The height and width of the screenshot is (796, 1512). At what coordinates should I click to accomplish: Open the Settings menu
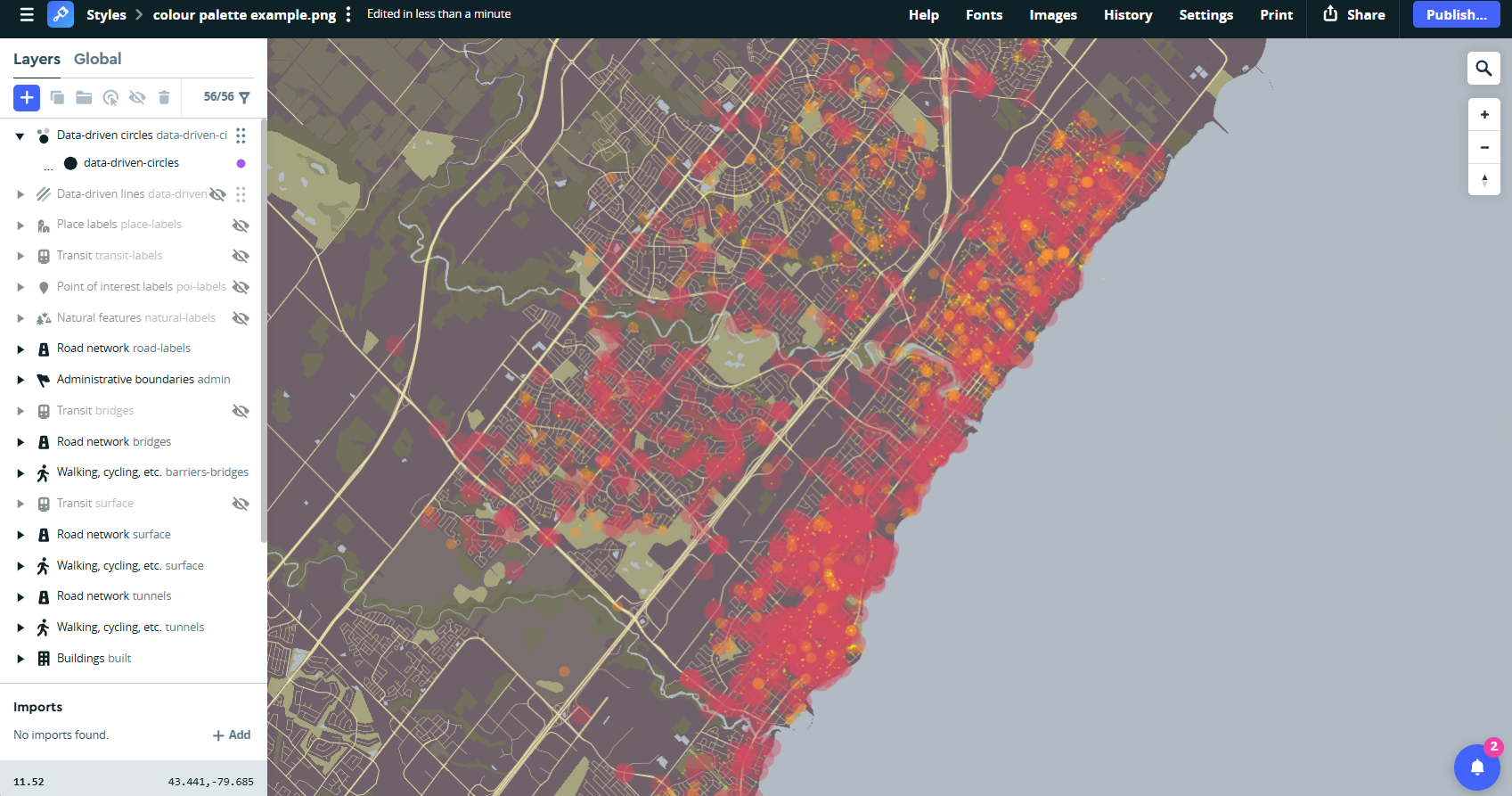(x=1206, y=14)
